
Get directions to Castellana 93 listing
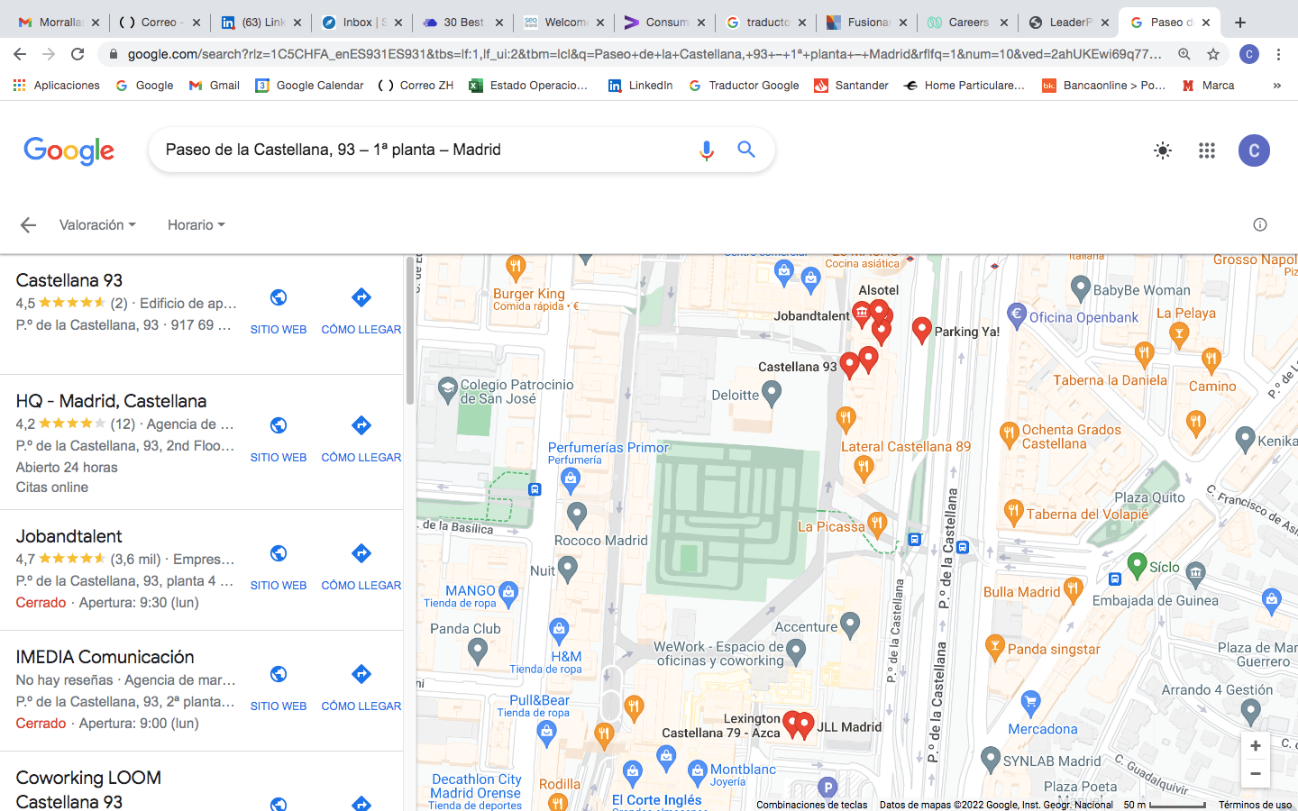[361, 297]
